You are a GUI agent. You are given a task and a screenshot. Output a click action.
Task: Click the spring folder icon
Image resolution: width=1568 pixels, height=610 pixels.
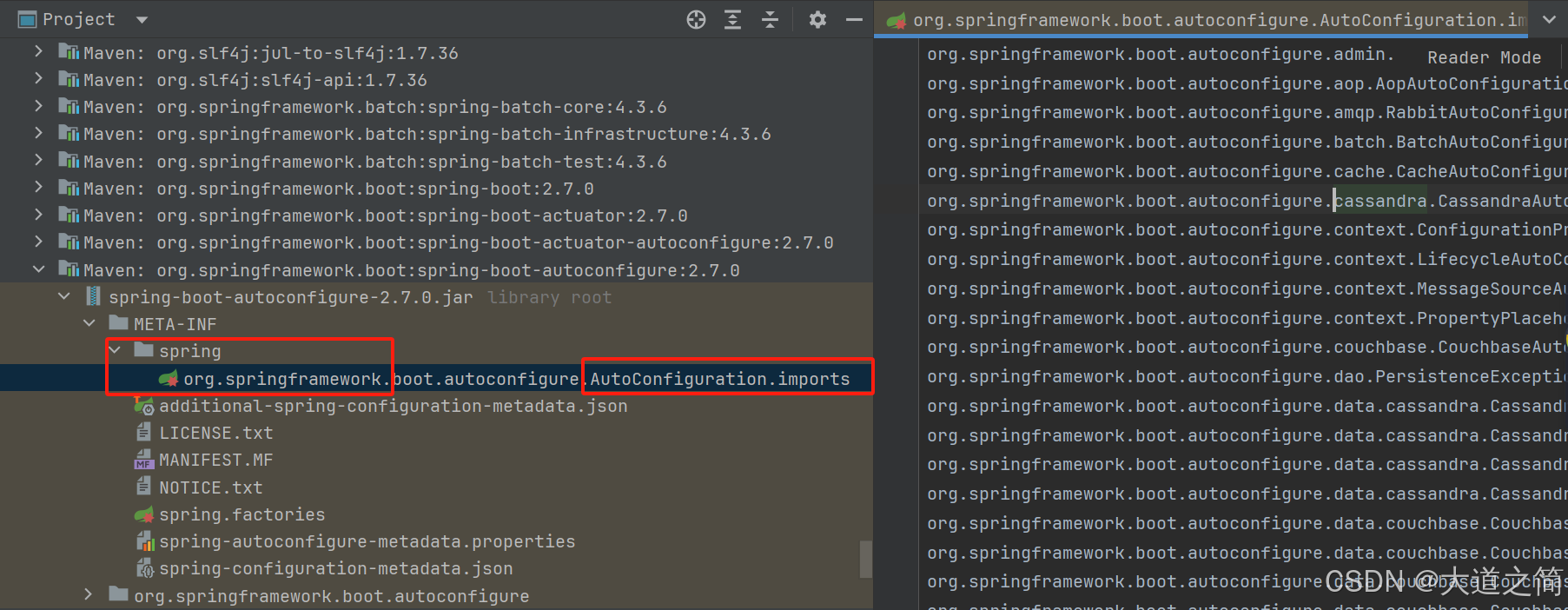tap(144, 350)
